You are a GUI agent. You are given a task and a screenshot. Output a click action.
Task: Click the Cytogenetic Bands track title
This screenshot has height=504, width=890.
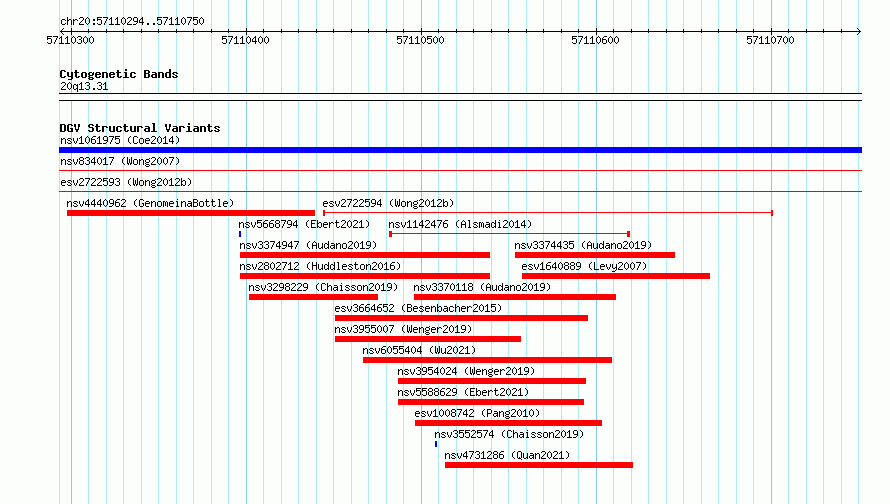coord(119,74)
